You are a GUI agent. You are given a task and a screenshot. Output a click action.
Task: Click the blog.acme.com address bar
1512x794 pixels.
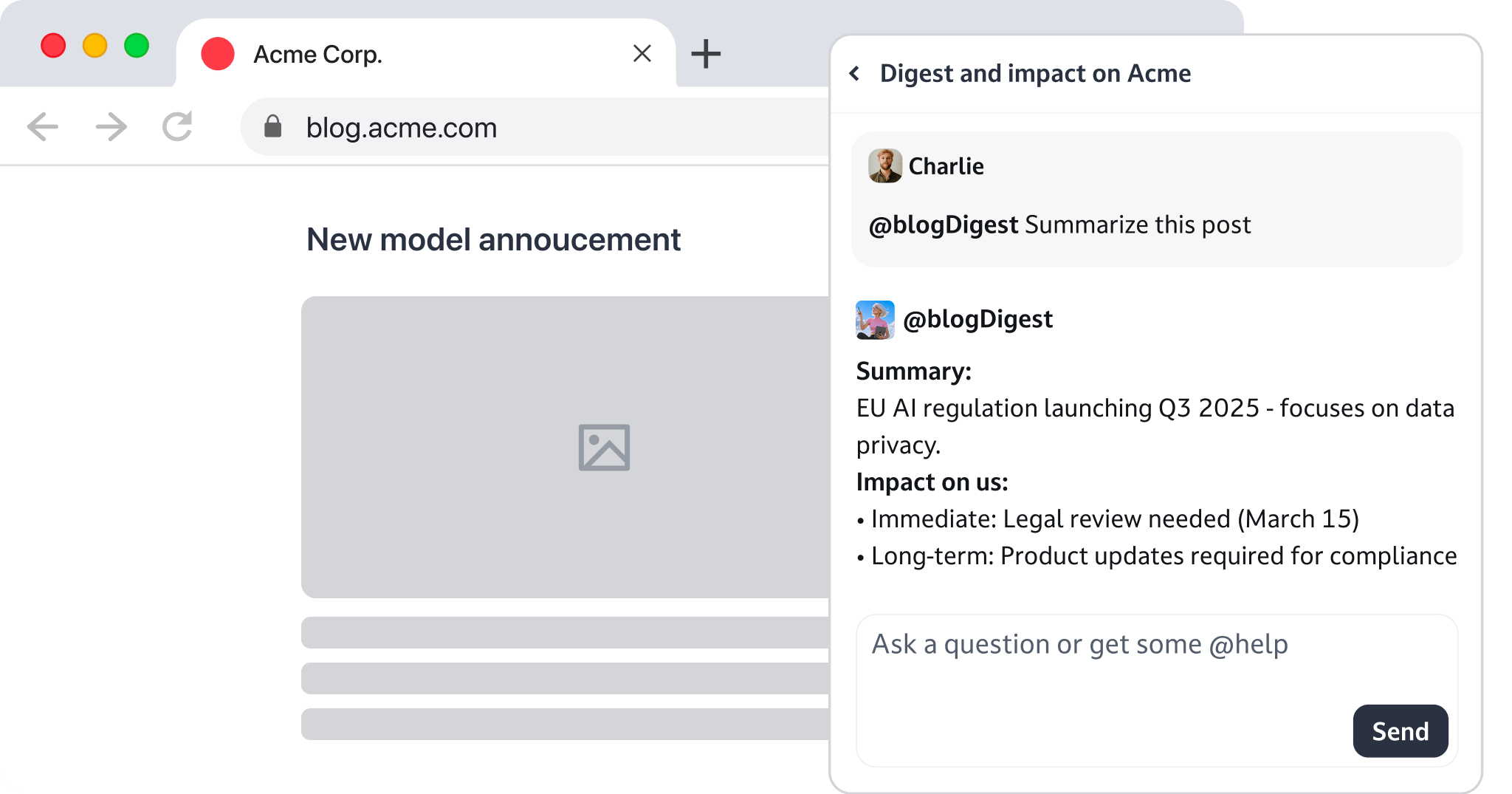pyautogui.click(x=535, y=127)
